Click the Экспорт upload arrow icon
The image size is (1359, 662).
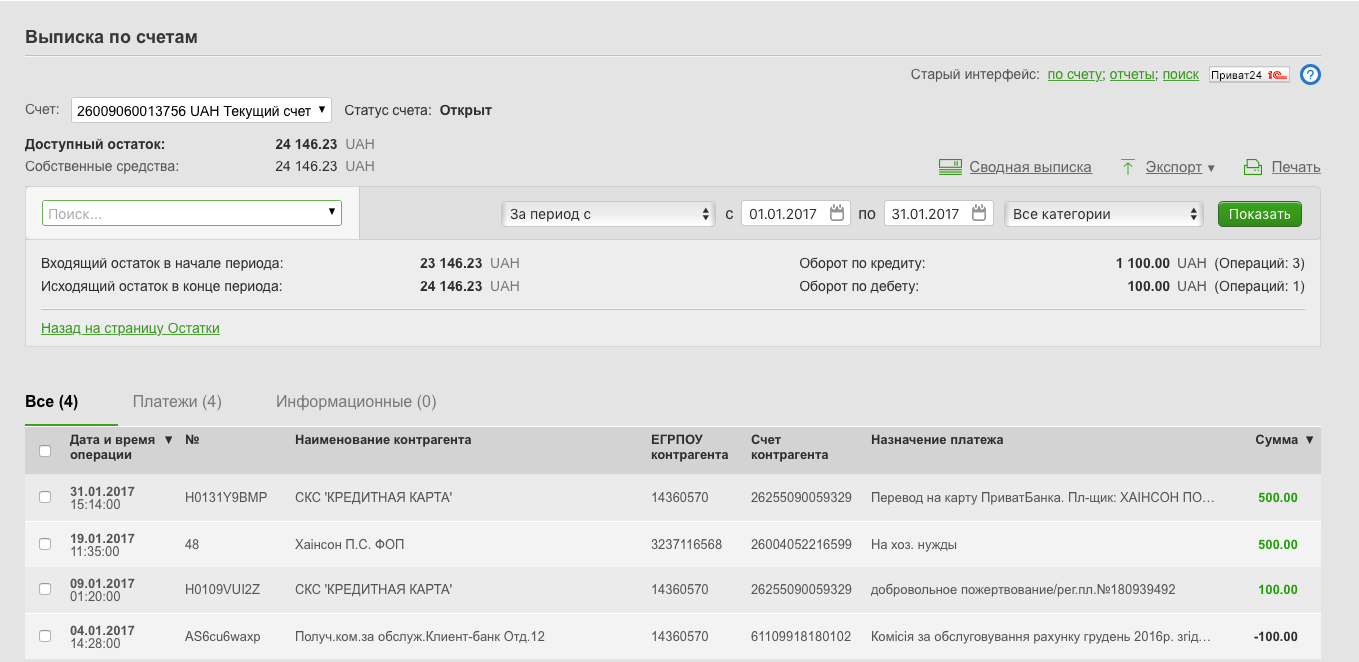(1128, 167)
